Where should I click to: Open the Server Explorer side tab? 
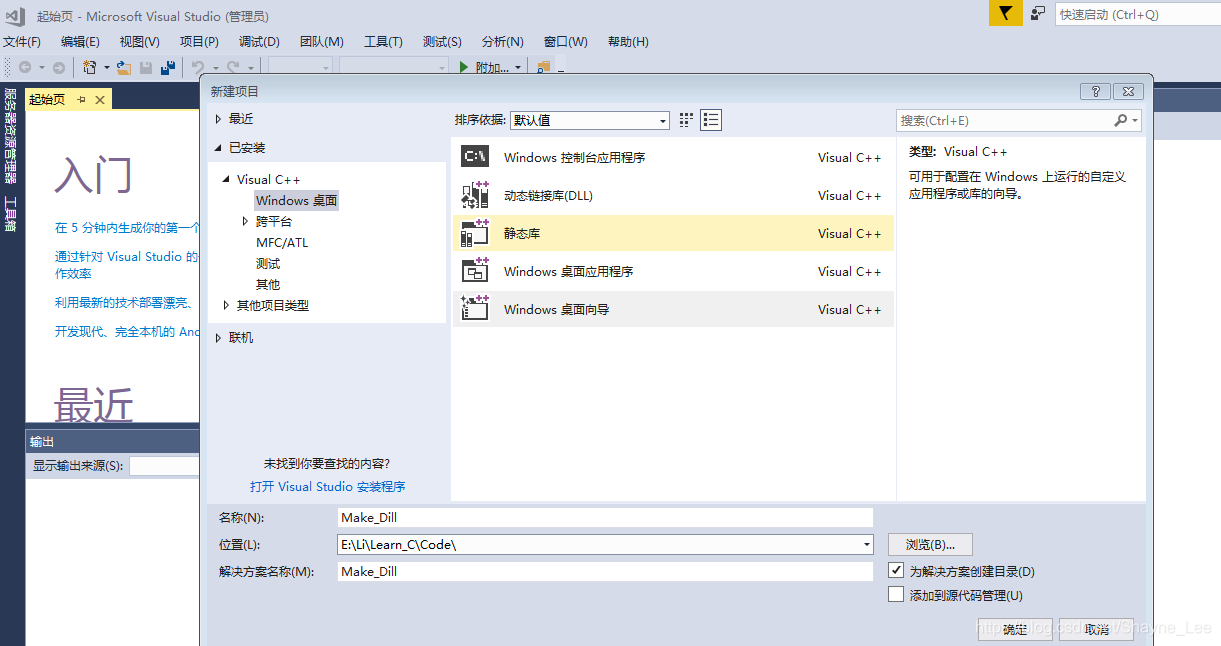point(10,136)
